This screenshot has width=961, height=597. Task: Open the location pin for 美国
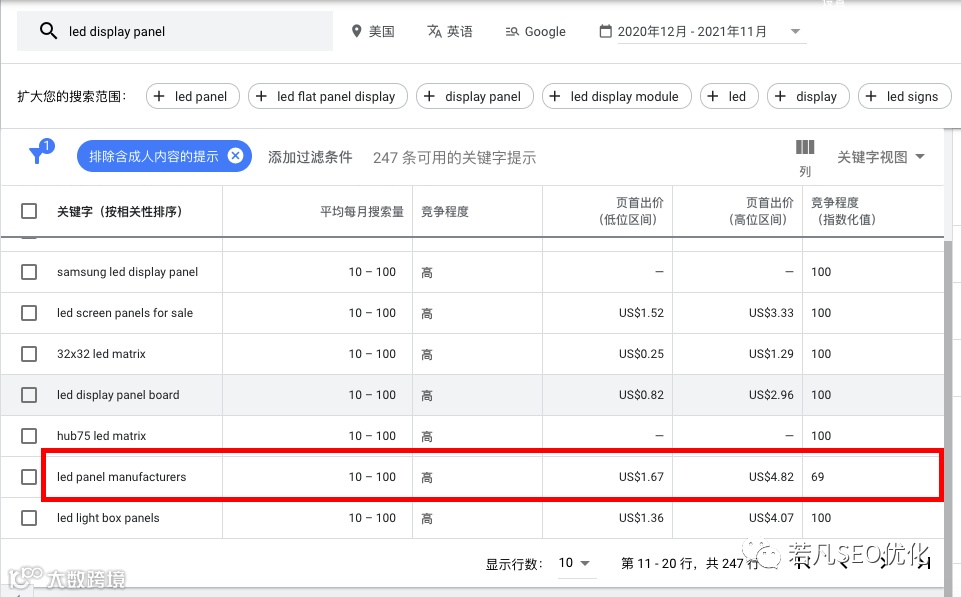356,31
